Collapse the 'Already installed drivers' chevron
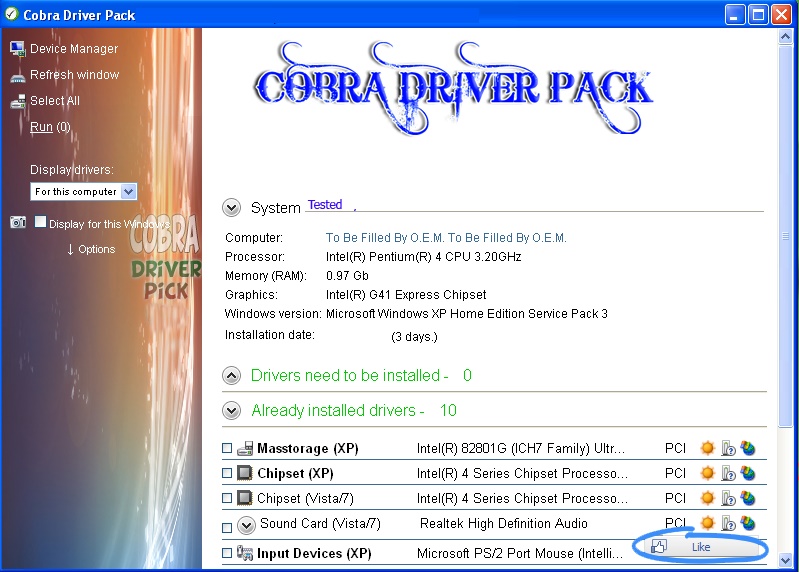This screenshot has height=572, width=799. pos(231,411)
